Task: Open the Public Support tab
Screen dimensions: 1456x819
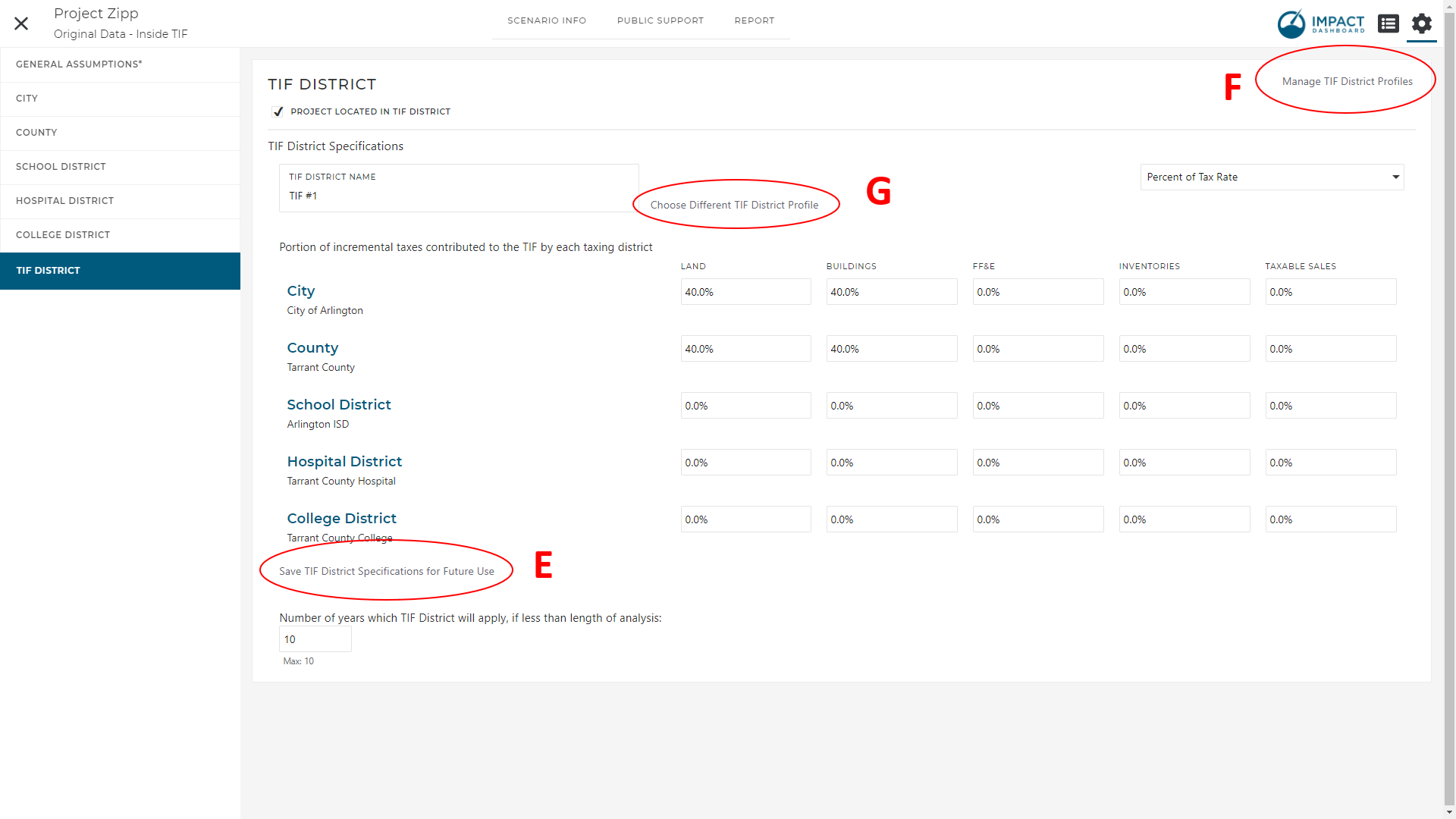Action: tap(660, 20)
